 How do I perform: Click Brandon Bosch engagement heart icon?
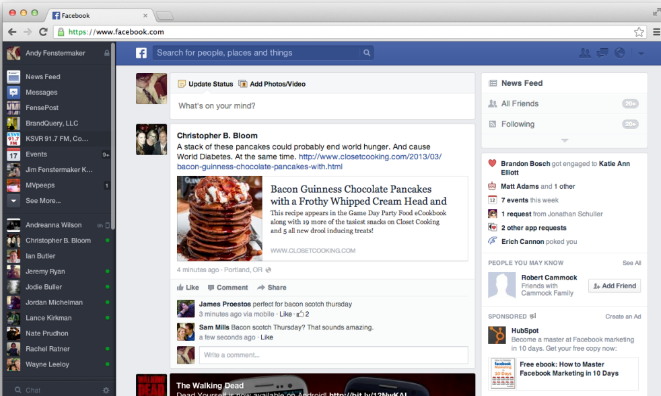[x=492, y=163]
